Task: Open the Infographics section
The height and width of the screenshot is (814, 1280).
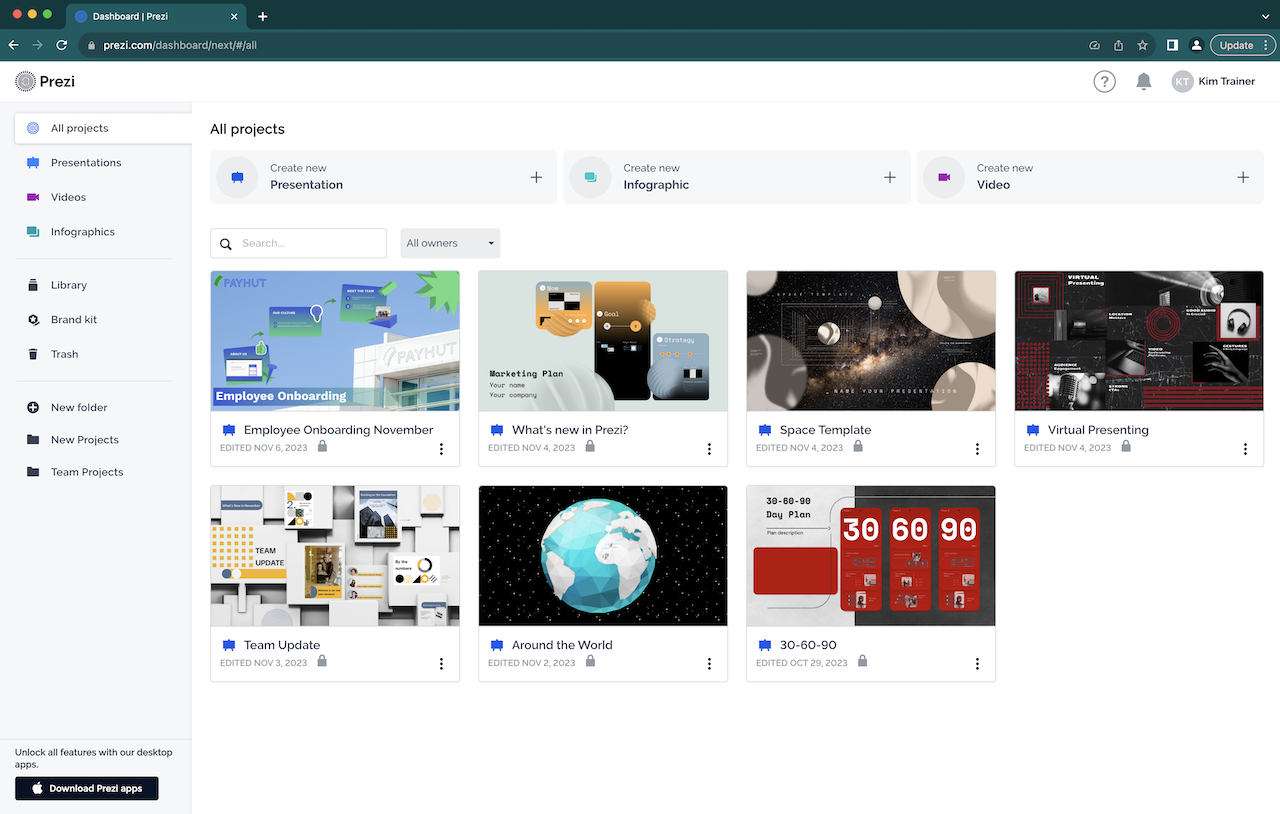Action: click(83, 231)
